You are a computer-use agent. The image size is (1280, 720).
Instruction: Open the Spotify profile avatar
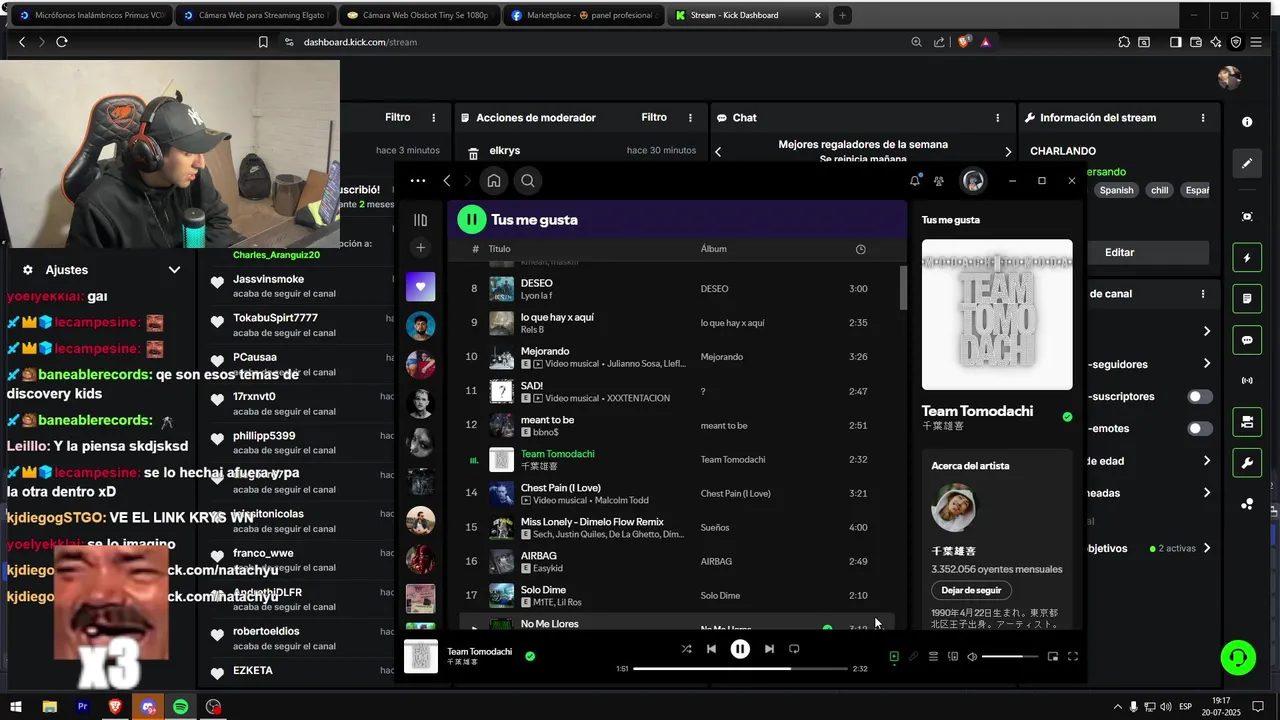click(x=973, y=181)
